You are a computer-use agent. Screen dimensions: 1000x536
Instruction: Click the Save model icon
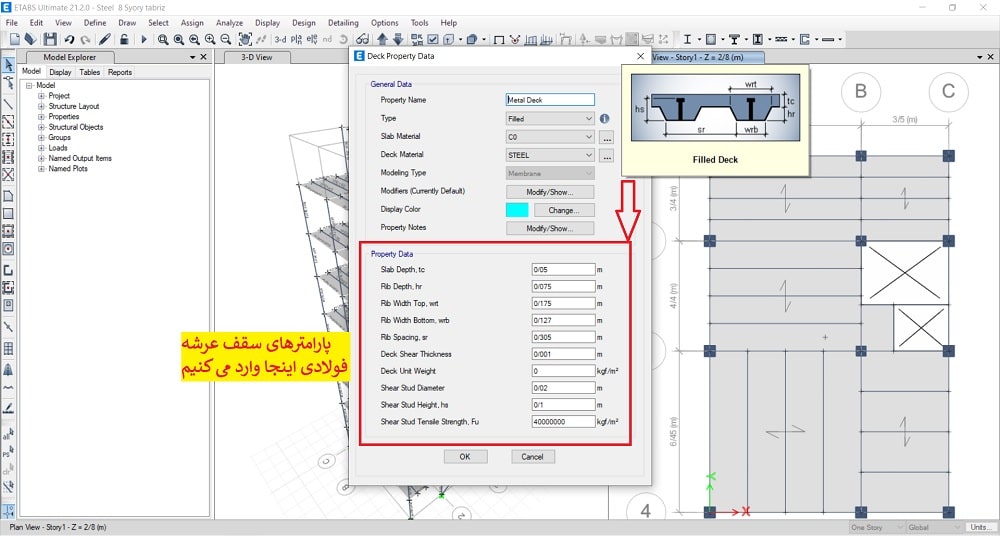pos(49,40)
